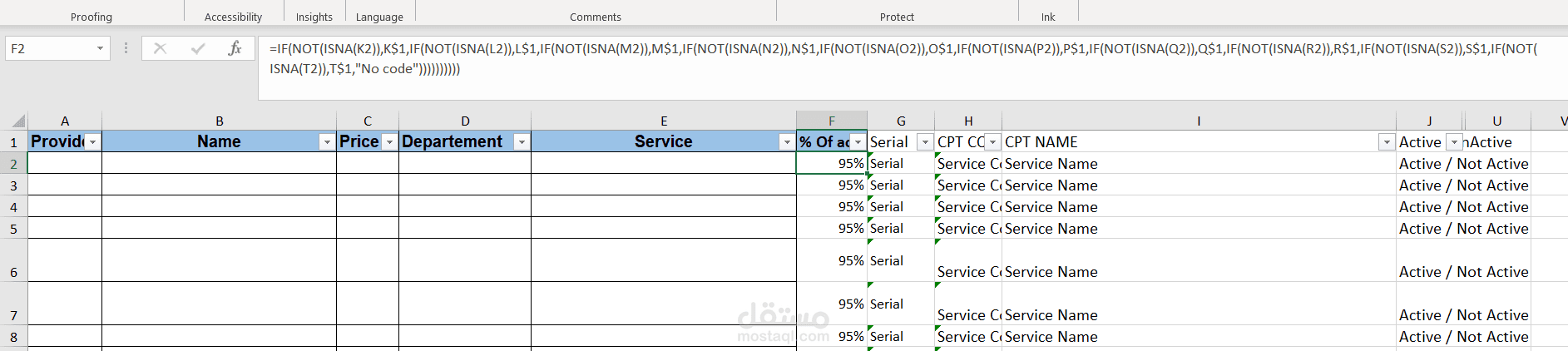Select column D header
Image resolution: width=1568 pixels, height=351 pixels.
click(465, 121)
